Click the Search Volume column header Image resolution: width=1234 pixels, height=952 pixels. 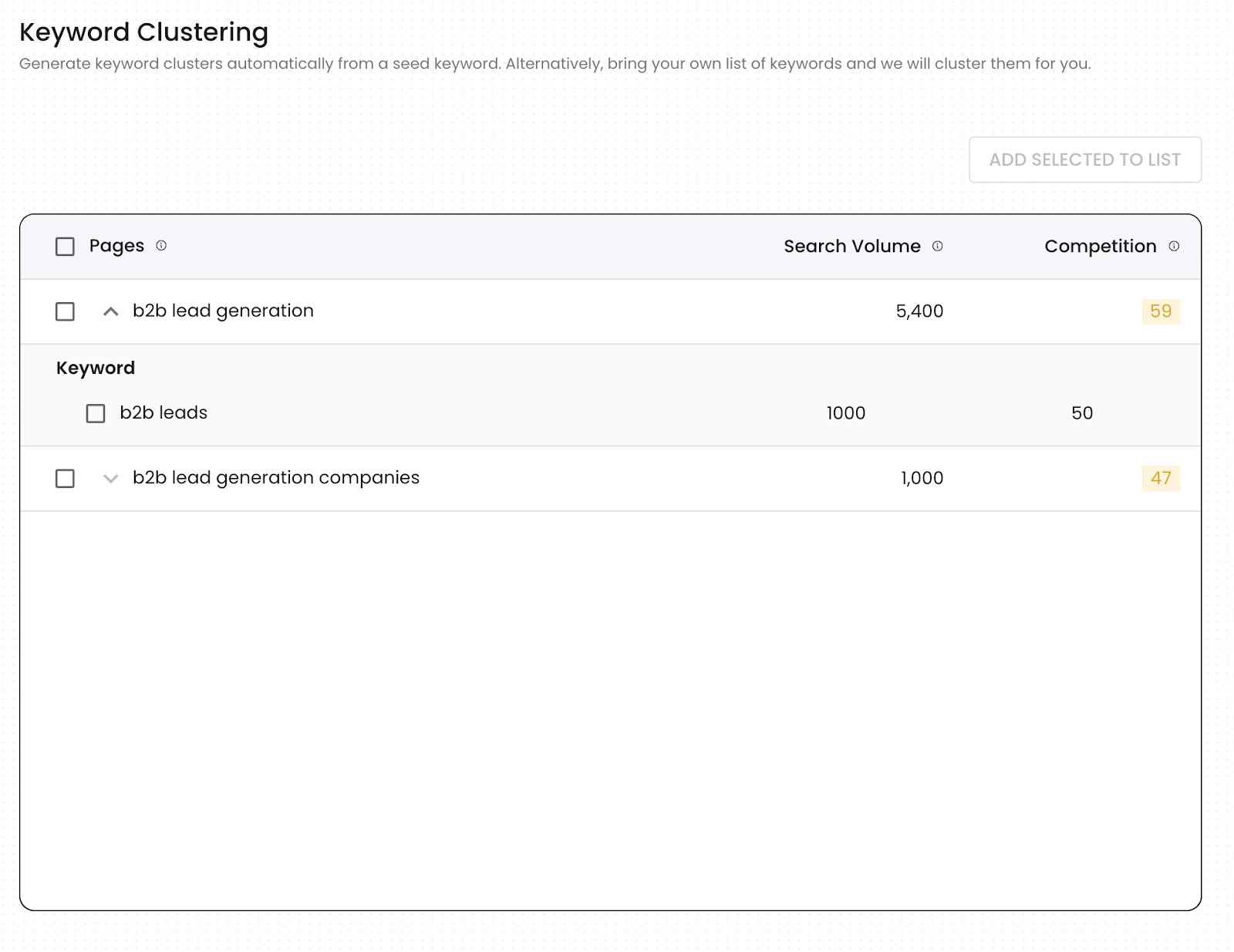click(851, 247)
